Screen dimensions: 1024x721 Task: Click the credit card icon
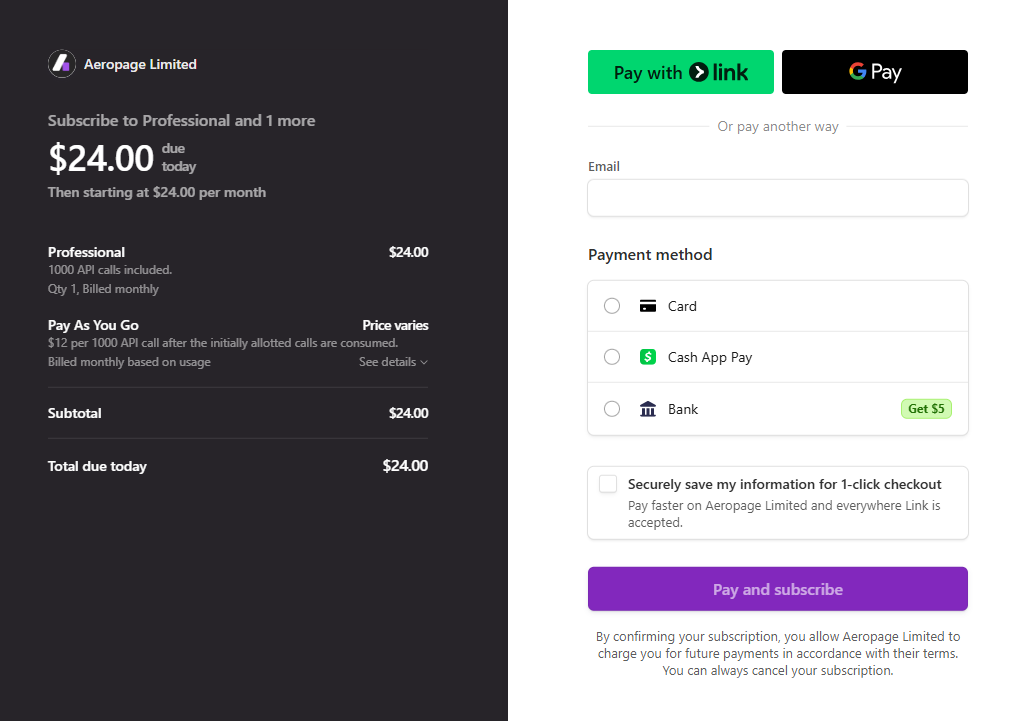[x=648, y=306]
